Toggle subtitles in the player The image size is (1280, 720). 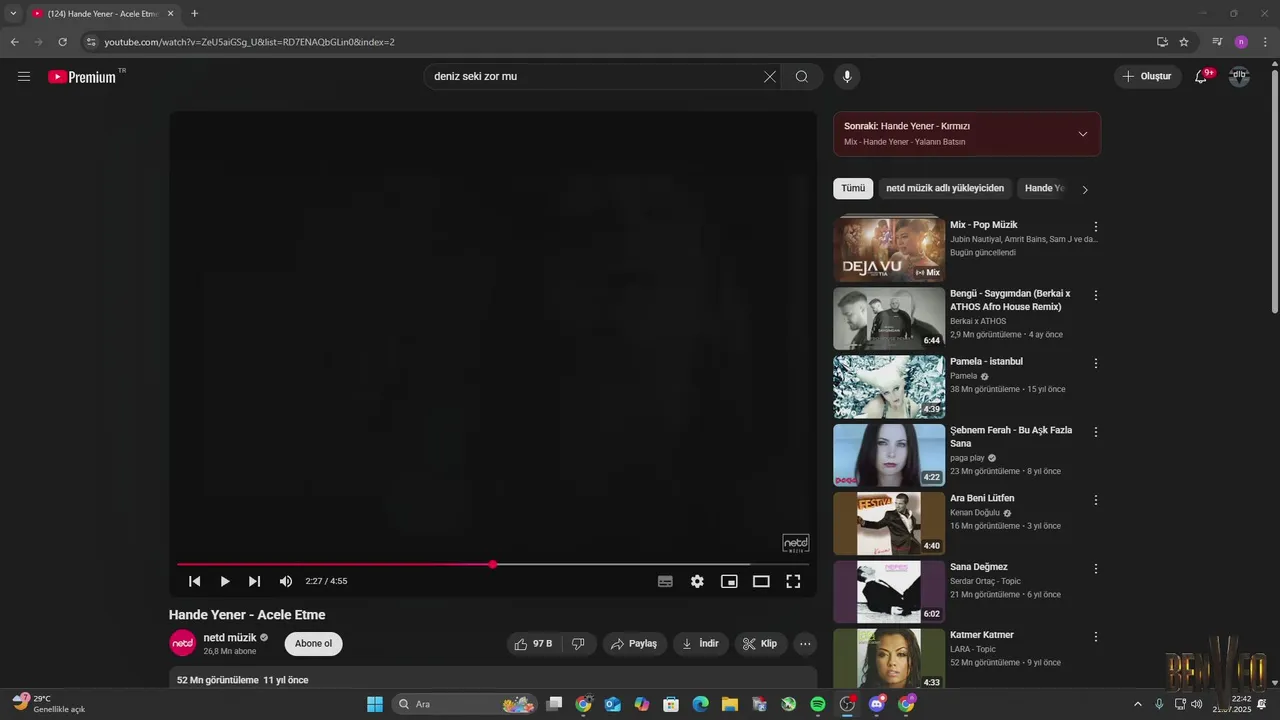tap(665, 581)
